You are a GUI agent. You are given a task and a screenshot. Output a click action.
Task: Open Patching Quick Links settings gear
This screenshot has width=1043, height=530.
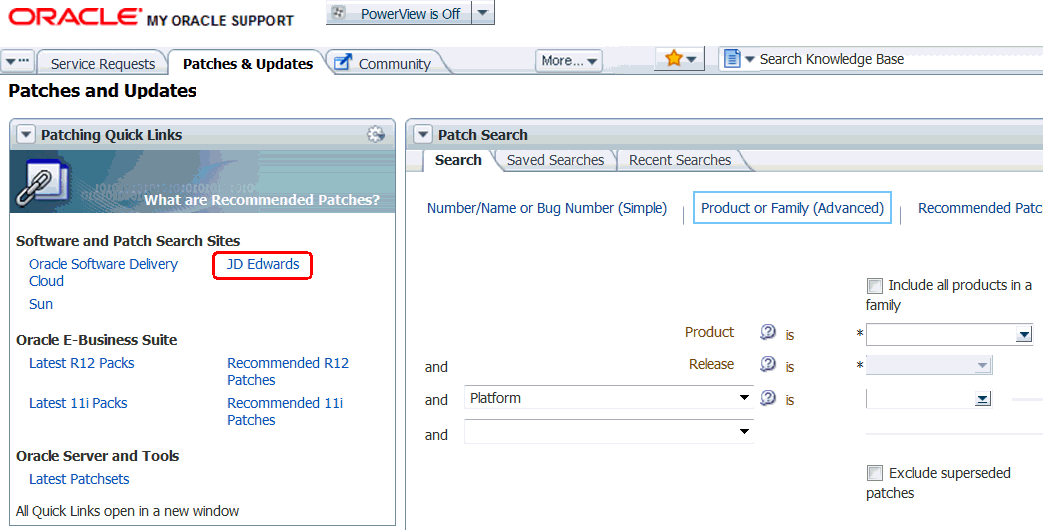376,134
